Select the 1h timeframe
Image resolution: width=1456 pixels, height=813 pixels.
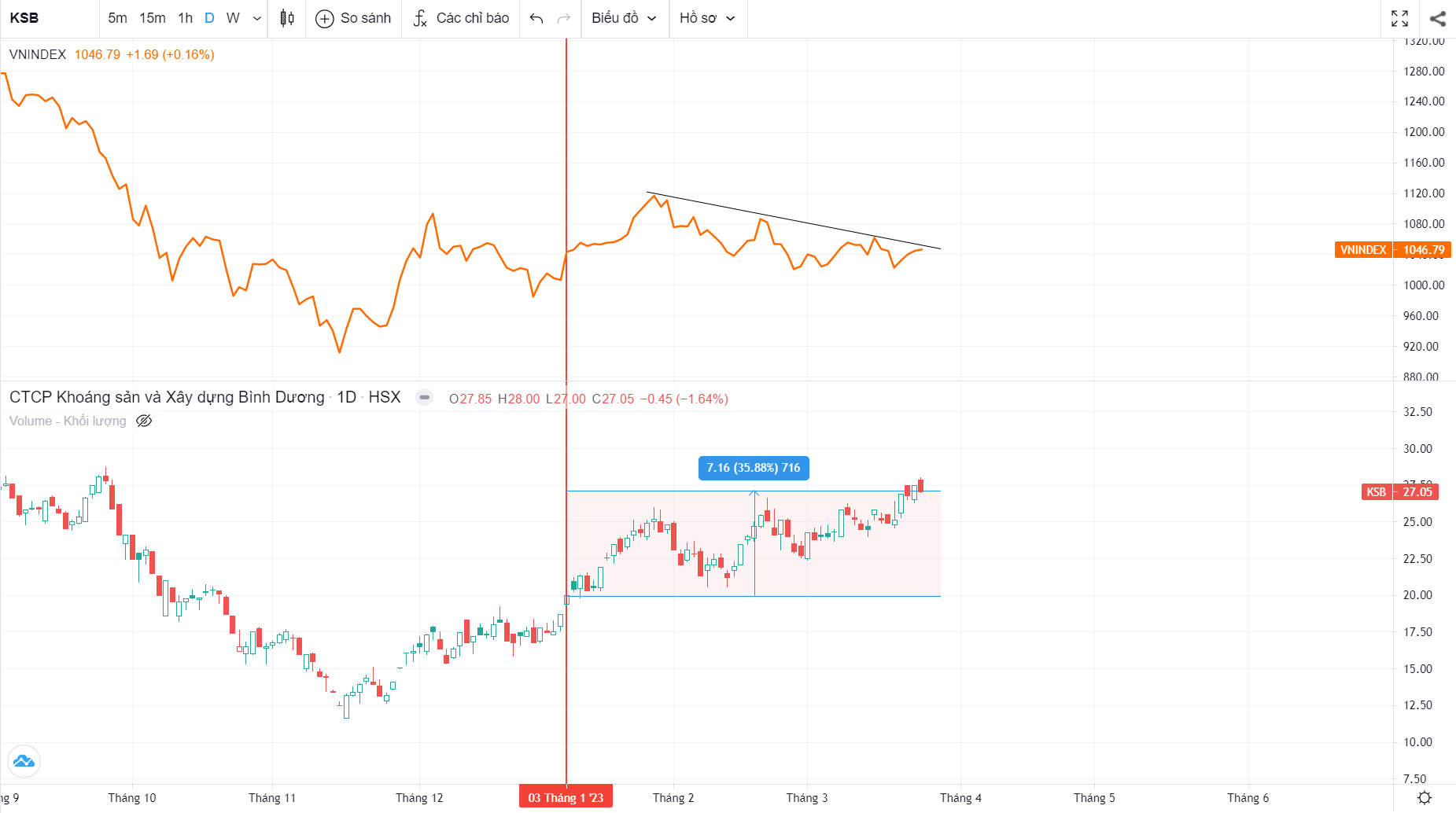click(x=185, y=18)
